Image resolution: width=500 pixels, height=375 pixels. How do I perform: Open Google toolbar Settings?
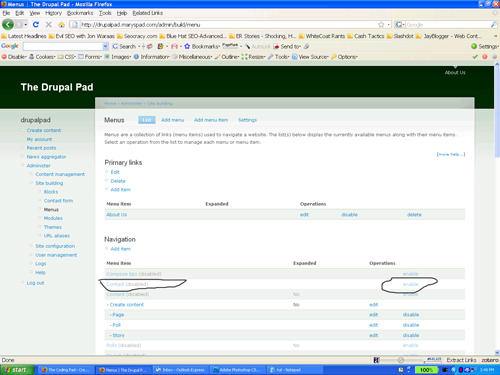[x=485, y=46]
